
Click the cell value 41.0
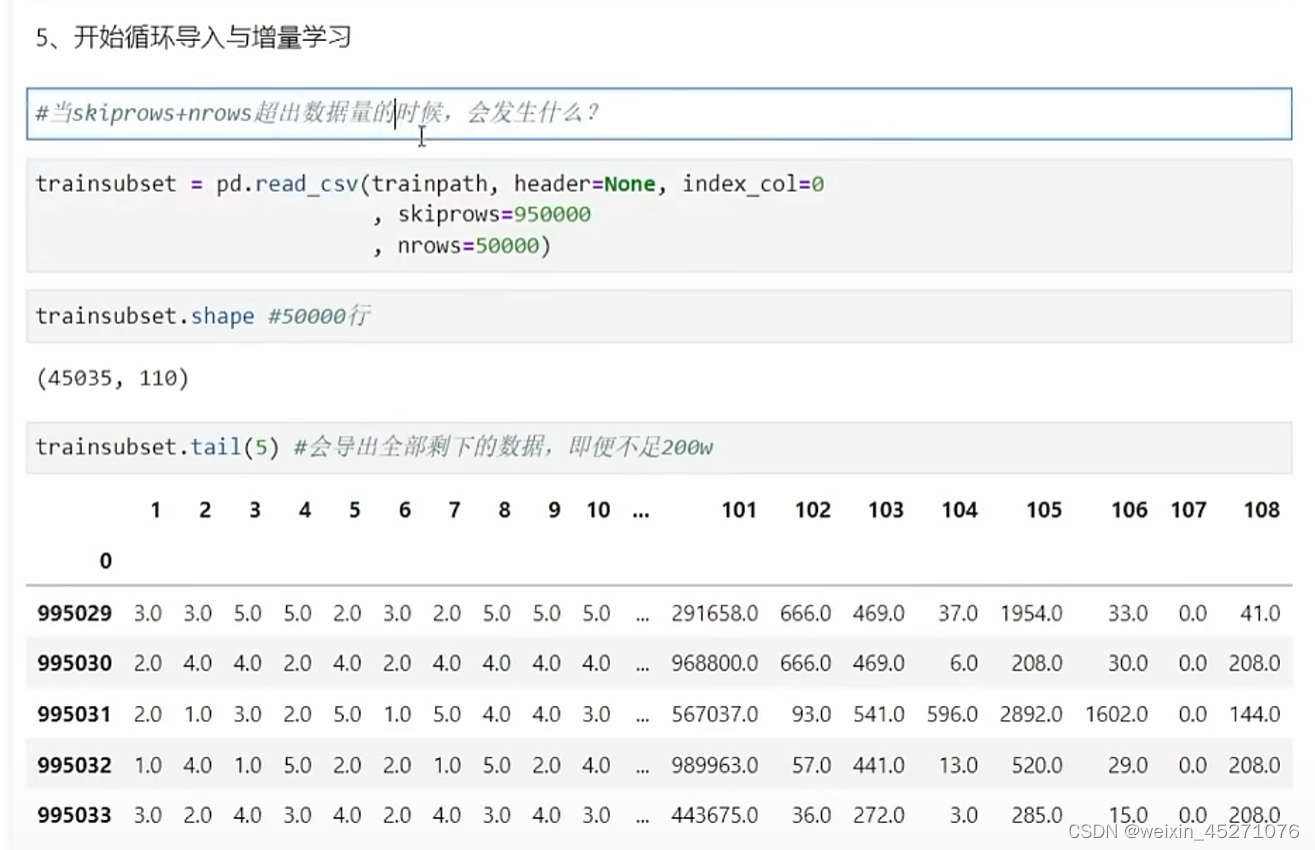[1260, 613]
